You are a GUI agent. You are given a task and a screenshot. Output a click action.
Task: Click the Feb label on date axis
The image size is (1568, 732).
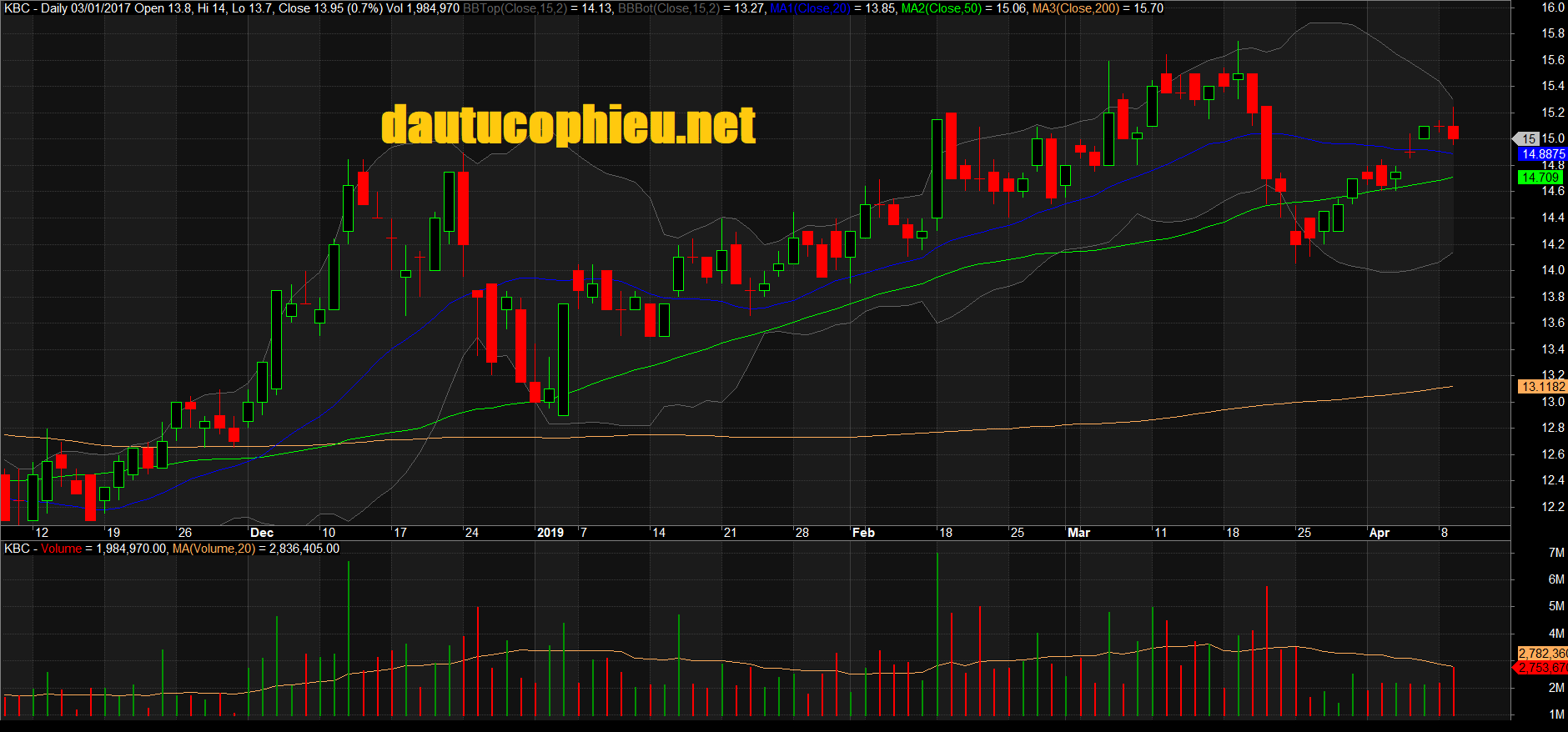tap(863, 533)
